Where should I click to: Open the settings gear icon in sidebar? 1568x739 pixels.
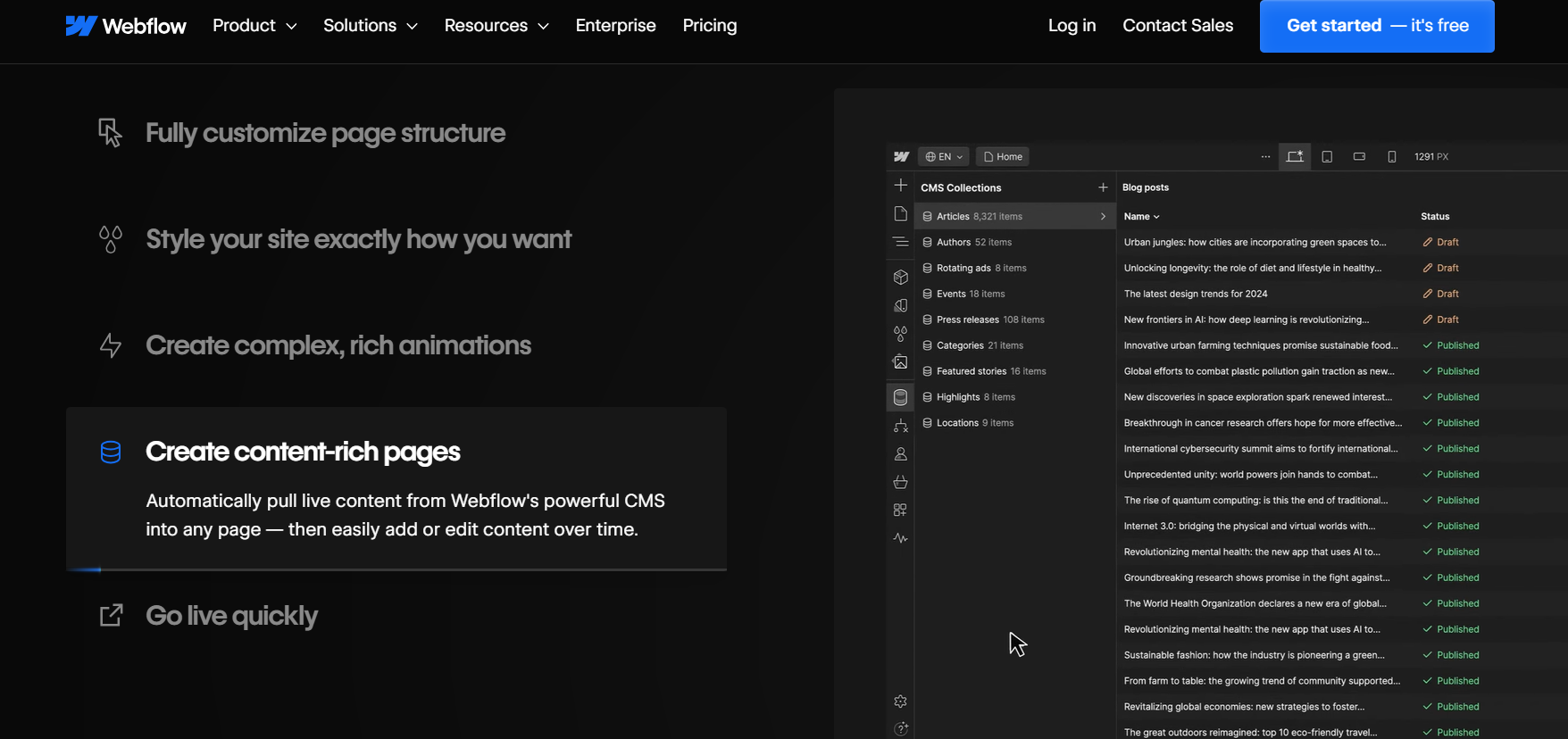tap(900, 702)
